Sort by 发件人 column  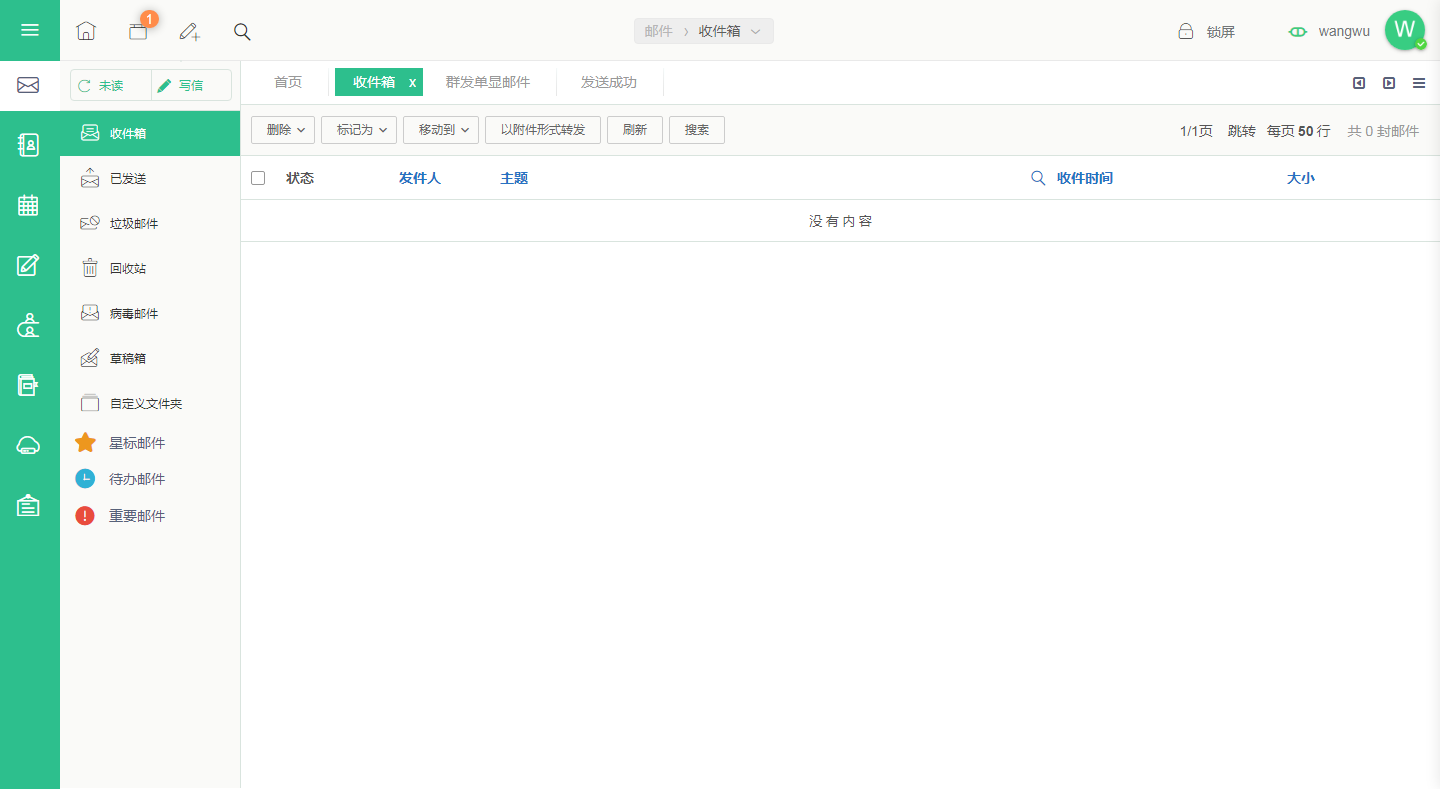420,178
